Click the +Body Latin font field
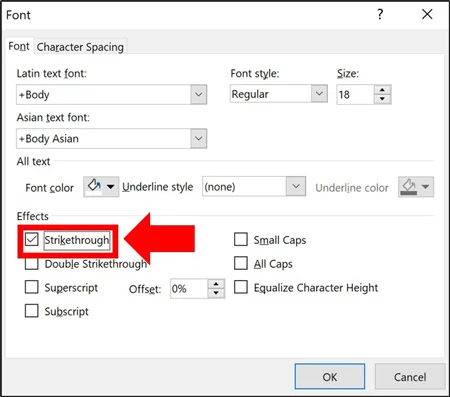Viewport: 450px width, 397px height. (x=103, y=95)
